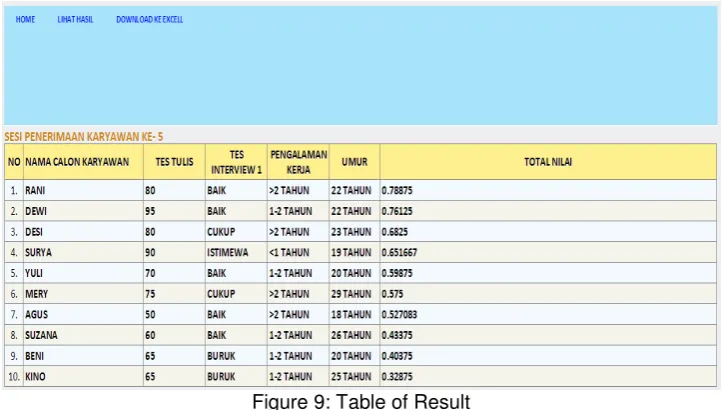Click the name cell KINO
The image size is (723, 410).
click(83, 377)
